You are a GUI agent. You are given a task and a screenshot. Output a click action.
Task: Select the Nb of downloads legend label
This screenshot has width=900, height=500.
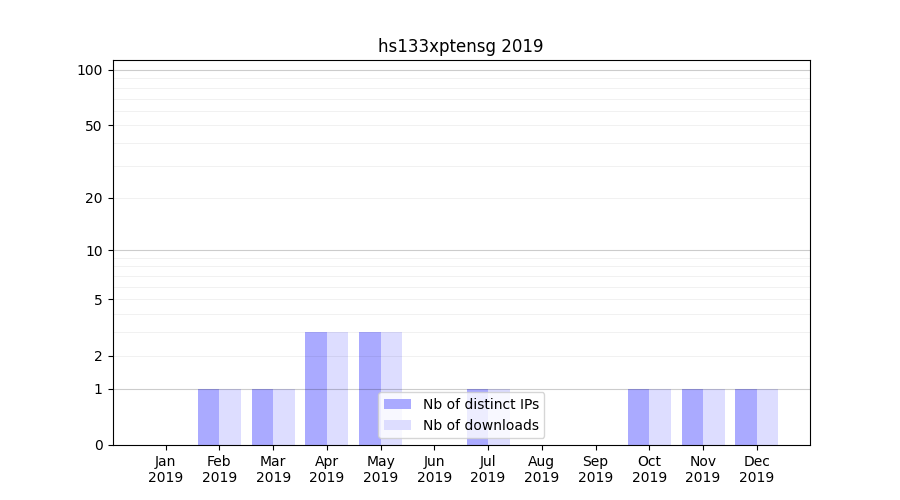pyautogui.click(x=480, y=425)
